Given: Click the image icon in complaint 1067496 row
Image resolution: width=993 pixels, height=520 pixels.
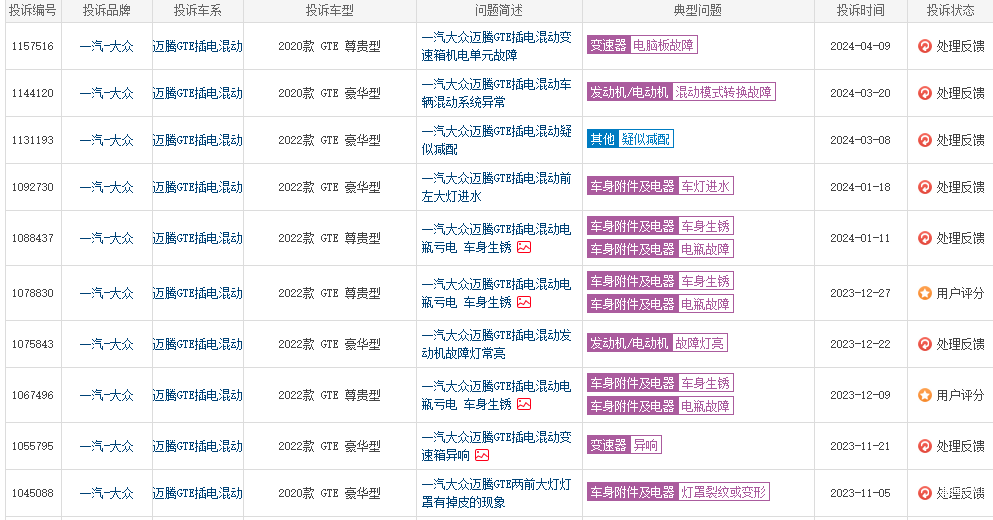Looking at the screenshot, I should [x=524, y=405].
